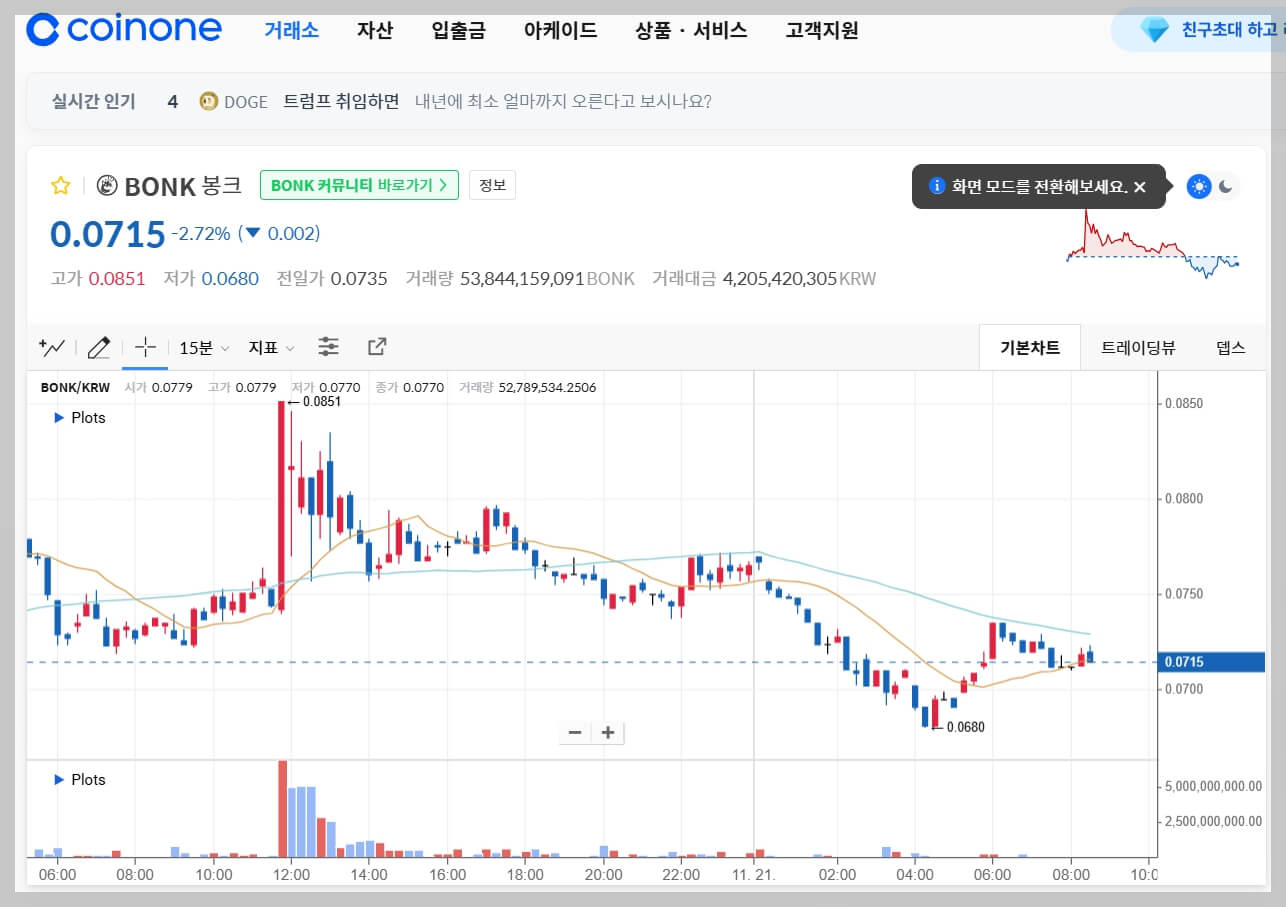Toggle the BONK favorite star
Viewport: 1286px width, 907px height.
60,185
